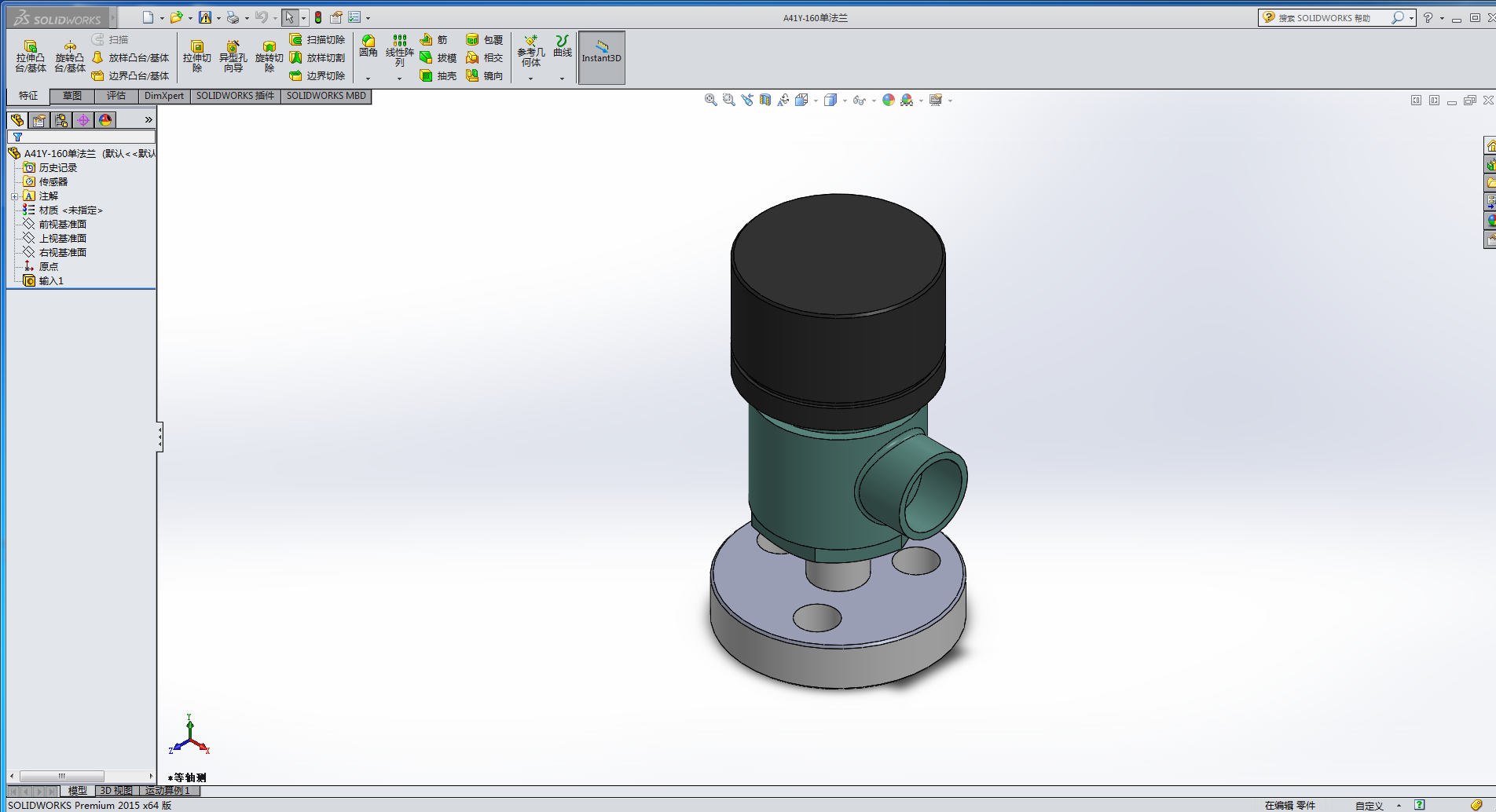Expand the 线性阵列 pattern dropdown arrow
The image size is (1496, 812).
coord(399,79)
